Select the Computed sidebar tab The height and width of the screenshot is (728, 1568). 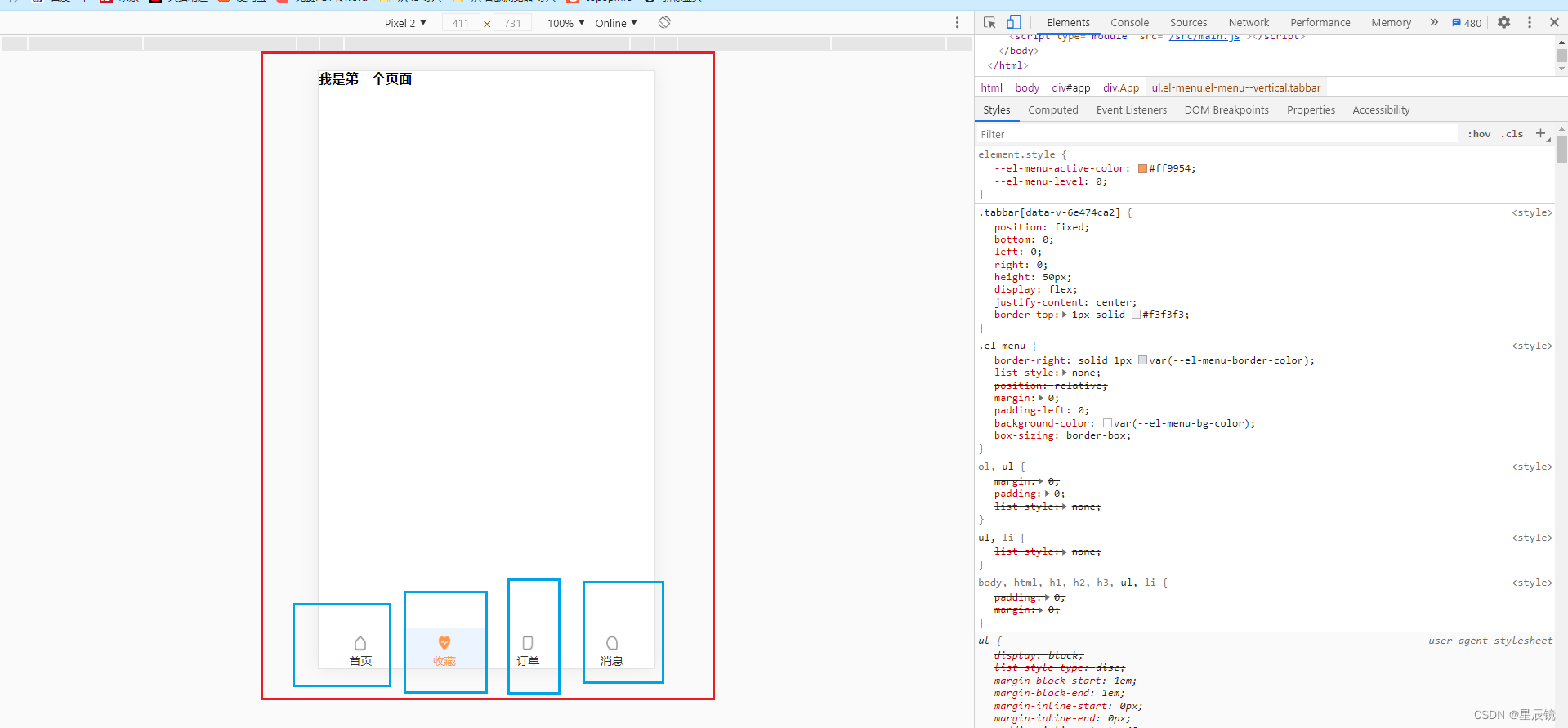click(x=1052, y=110)
